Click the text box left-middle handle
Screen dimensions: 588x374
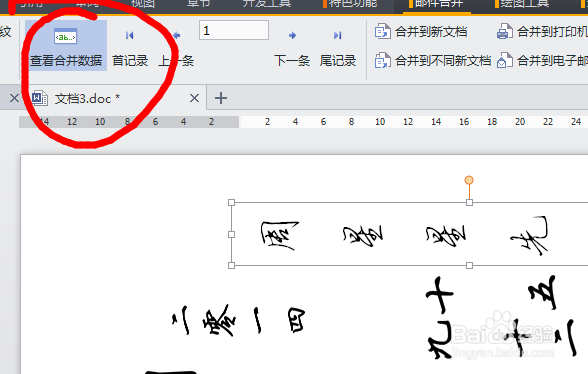231,234
